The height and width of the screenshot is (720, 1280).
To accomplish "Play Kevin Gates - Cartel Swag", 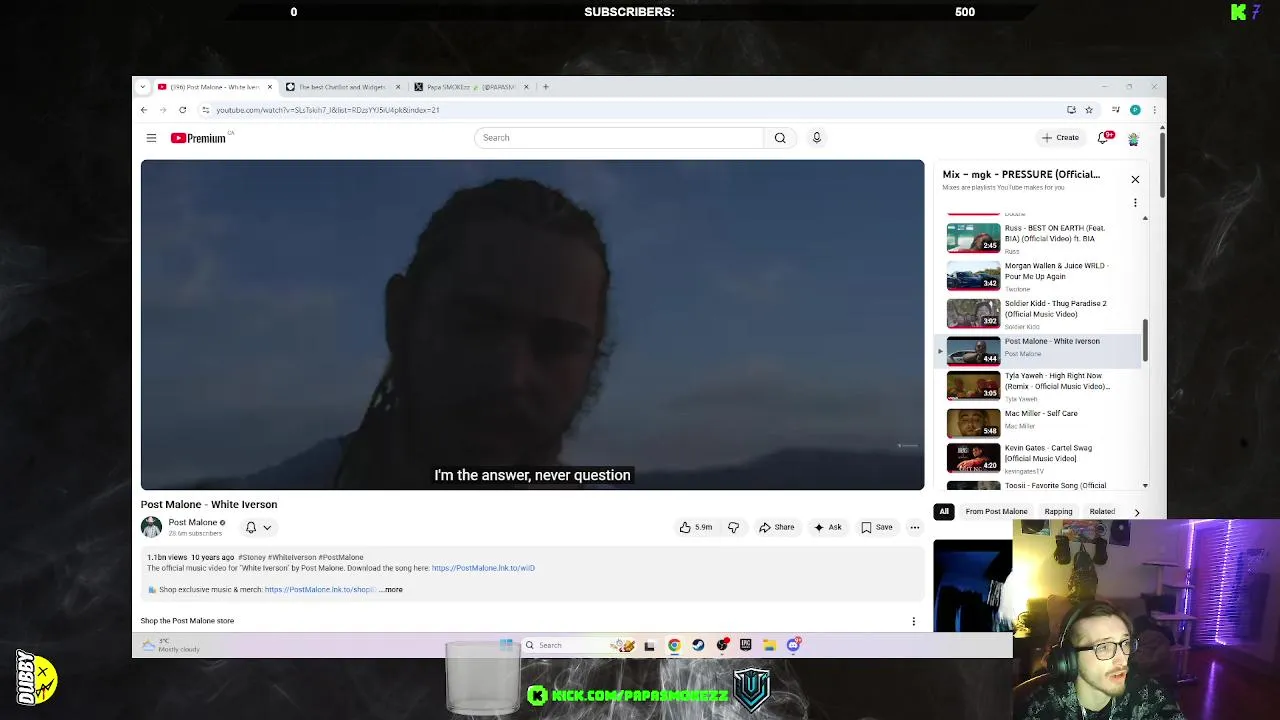I will pyautogui.click(x=1040, y=458).
